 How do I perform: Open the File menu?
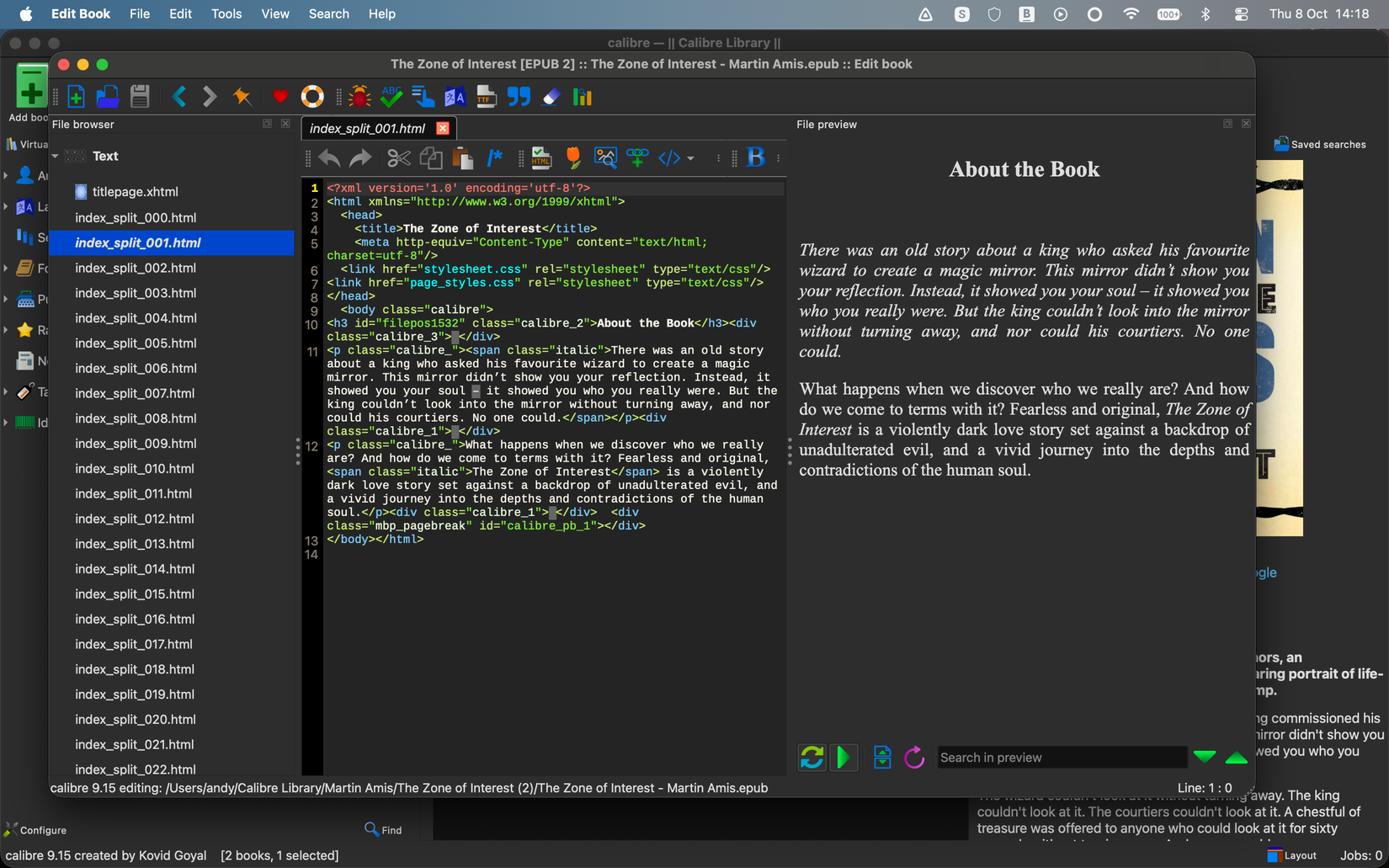(x=140, y=13)
